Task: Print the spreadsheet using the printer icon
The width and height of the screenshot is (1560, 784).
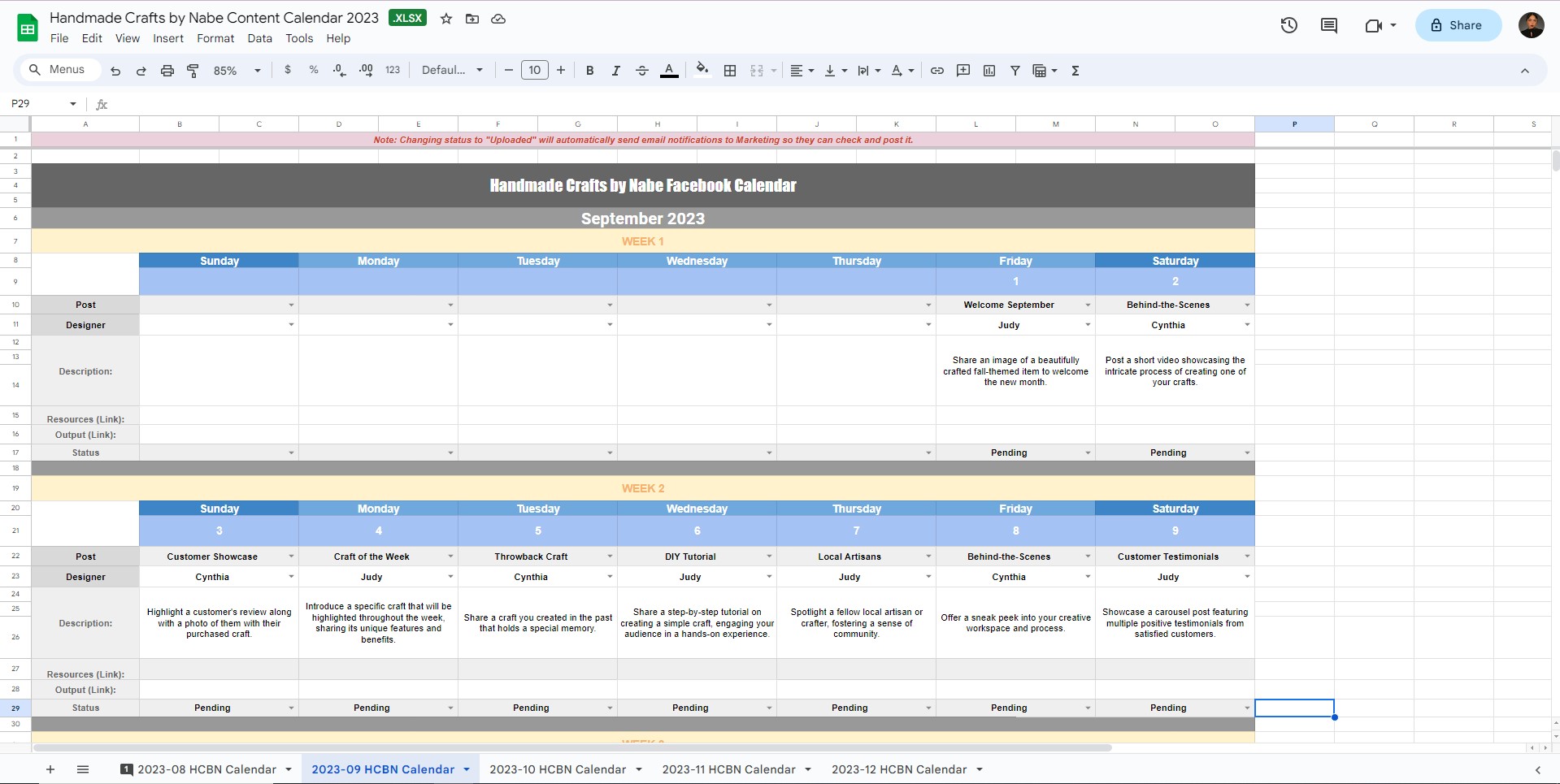Action: pyautogui.click(x=167, y=71)
